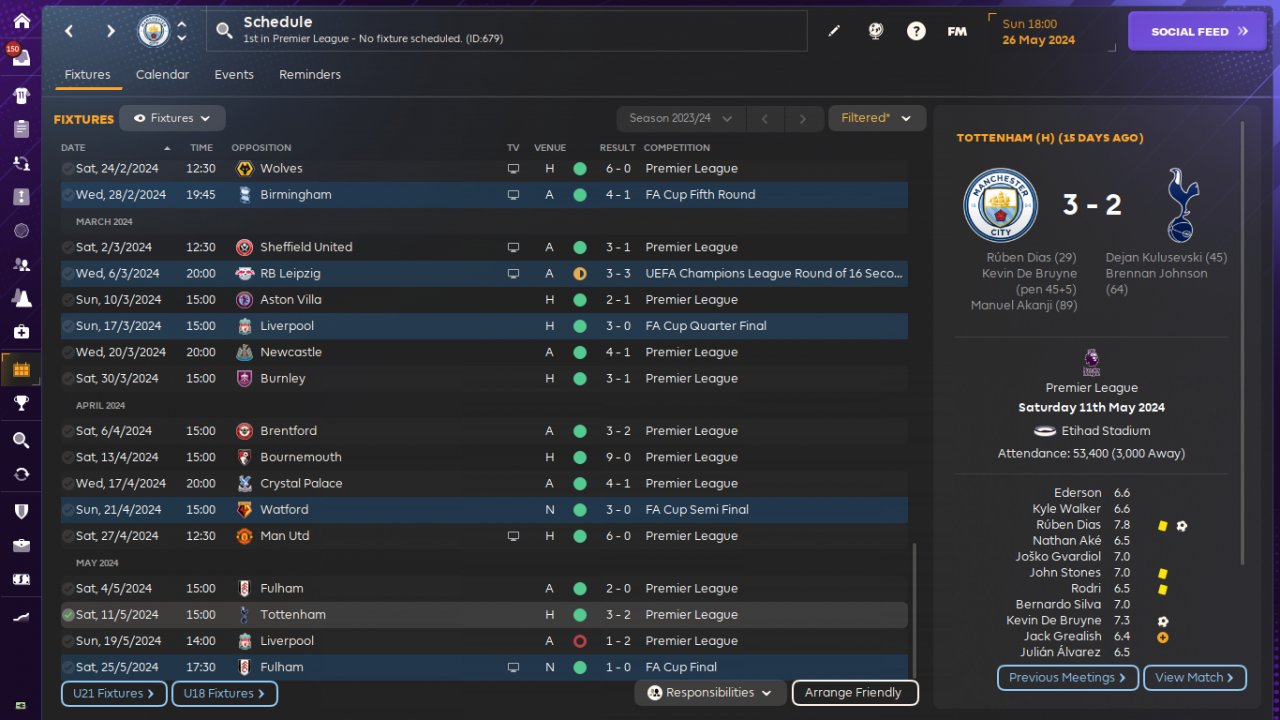Click the pencil edit icon in top bar
The height and width of the screenshot is (720, 1280).
pyautogui.click(x=834, y=31)
